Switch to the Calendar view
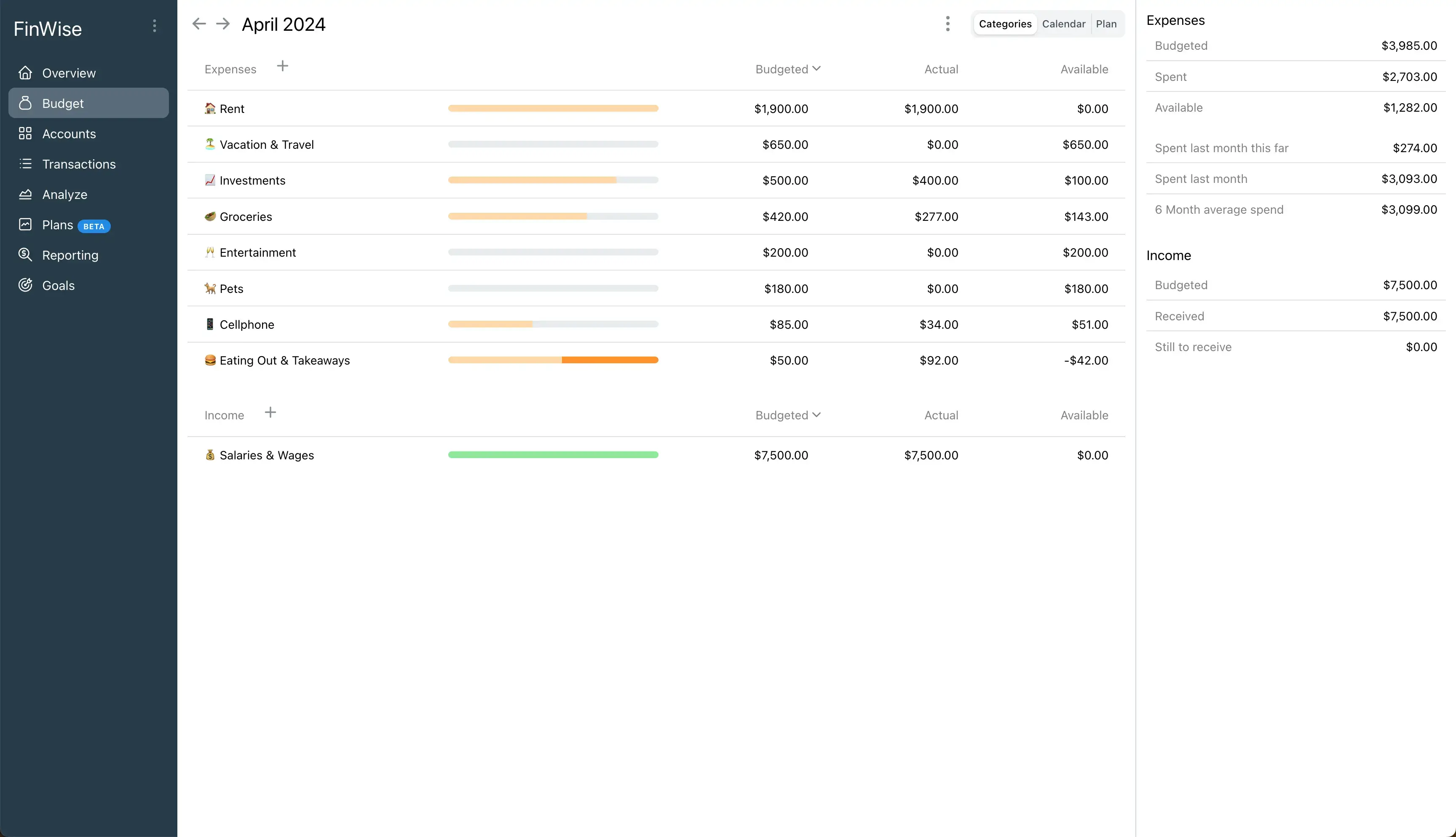 click(1063, 24)
